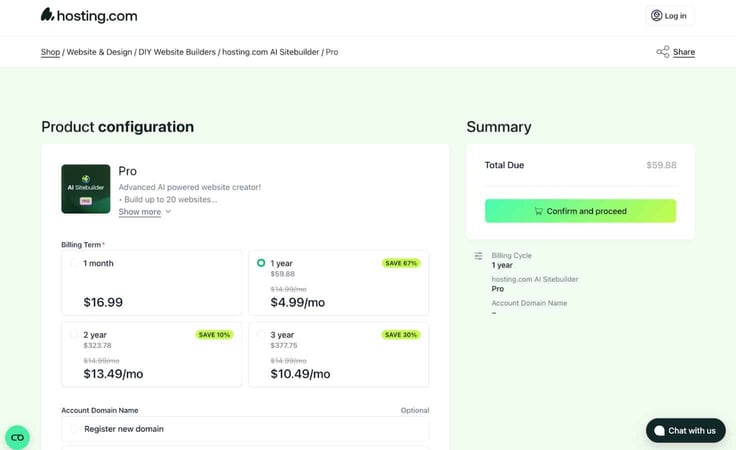Click the $377.75 total under 3 year
The width and height of the screenshot is (736, 450).
(284, 345)
